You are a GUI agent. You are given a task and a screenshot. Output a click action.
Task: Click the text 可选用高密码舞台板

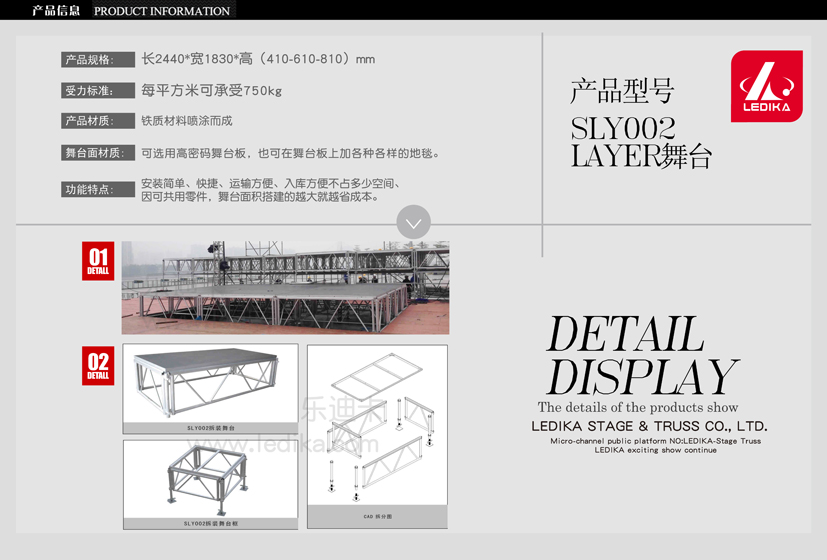click(194, 153)
